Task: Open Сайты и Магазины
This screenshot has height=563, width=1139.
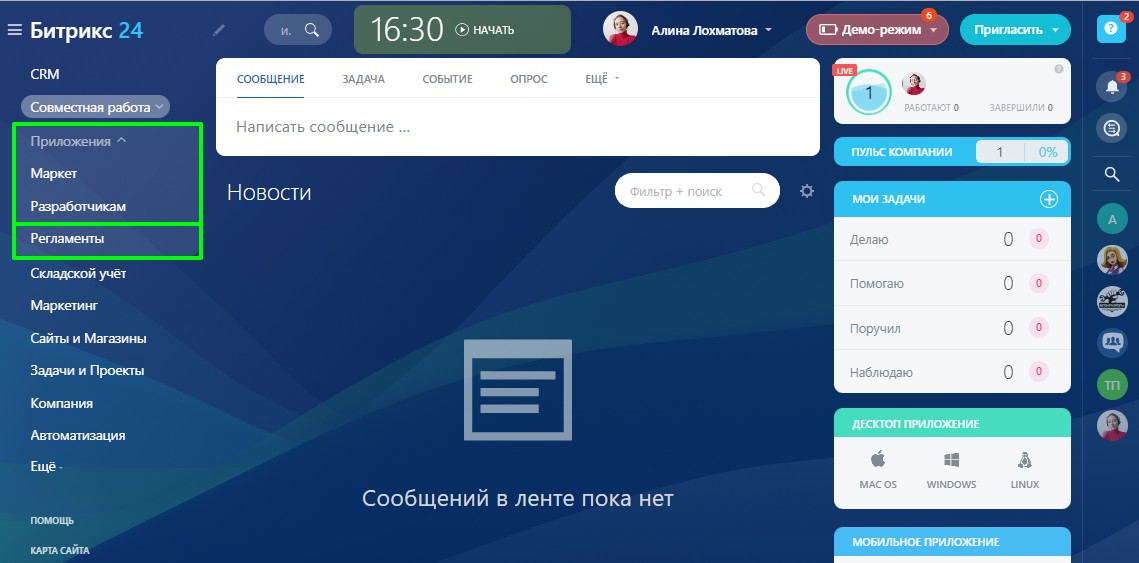Action: (x=89, y=339)
